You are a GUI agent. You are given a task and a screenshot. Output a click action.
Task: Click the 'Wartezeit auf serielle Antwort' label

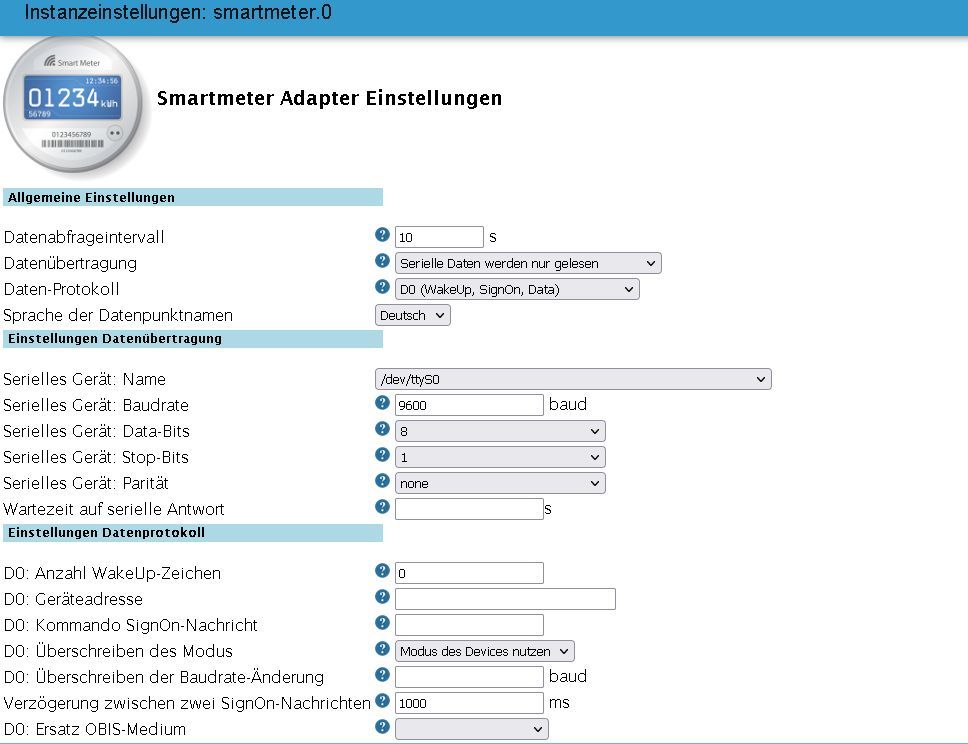point(114,509)
